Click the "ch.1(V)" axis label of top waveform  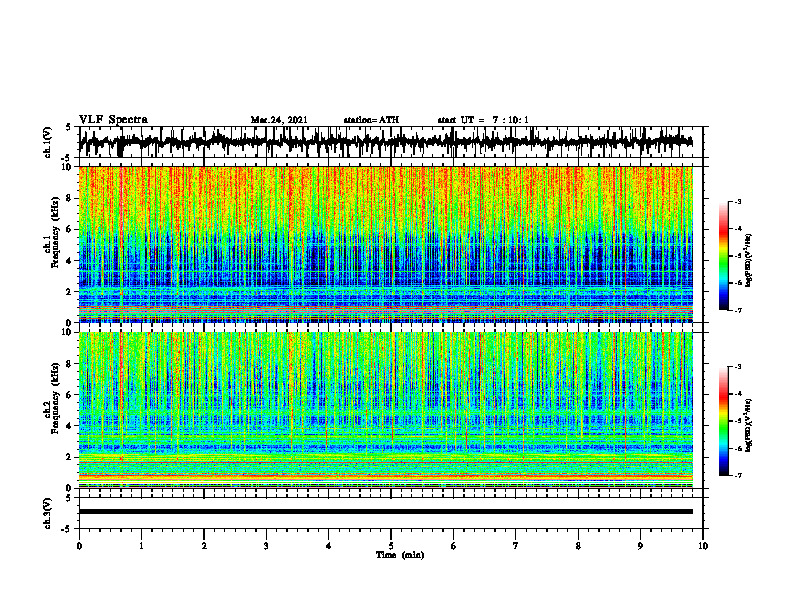click(48, 142)
